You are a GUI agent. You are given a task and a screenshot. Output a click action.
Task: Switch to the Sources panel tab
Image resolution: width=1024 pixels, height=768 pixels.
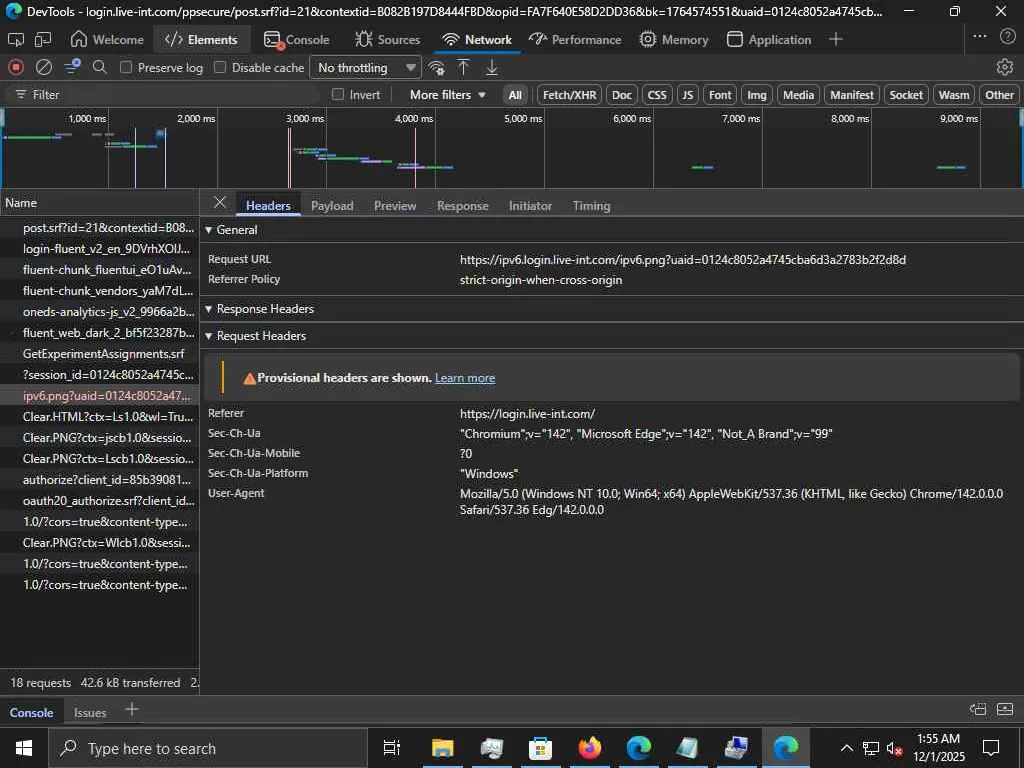[387, 40]
